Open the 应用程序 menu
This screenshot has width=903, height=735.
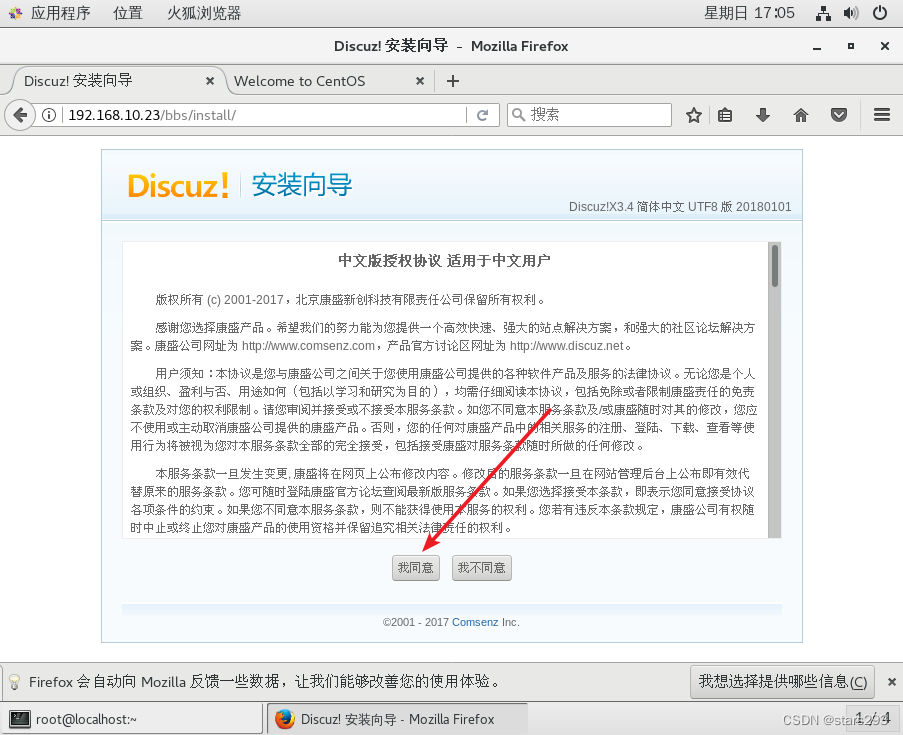pos(60,13)
